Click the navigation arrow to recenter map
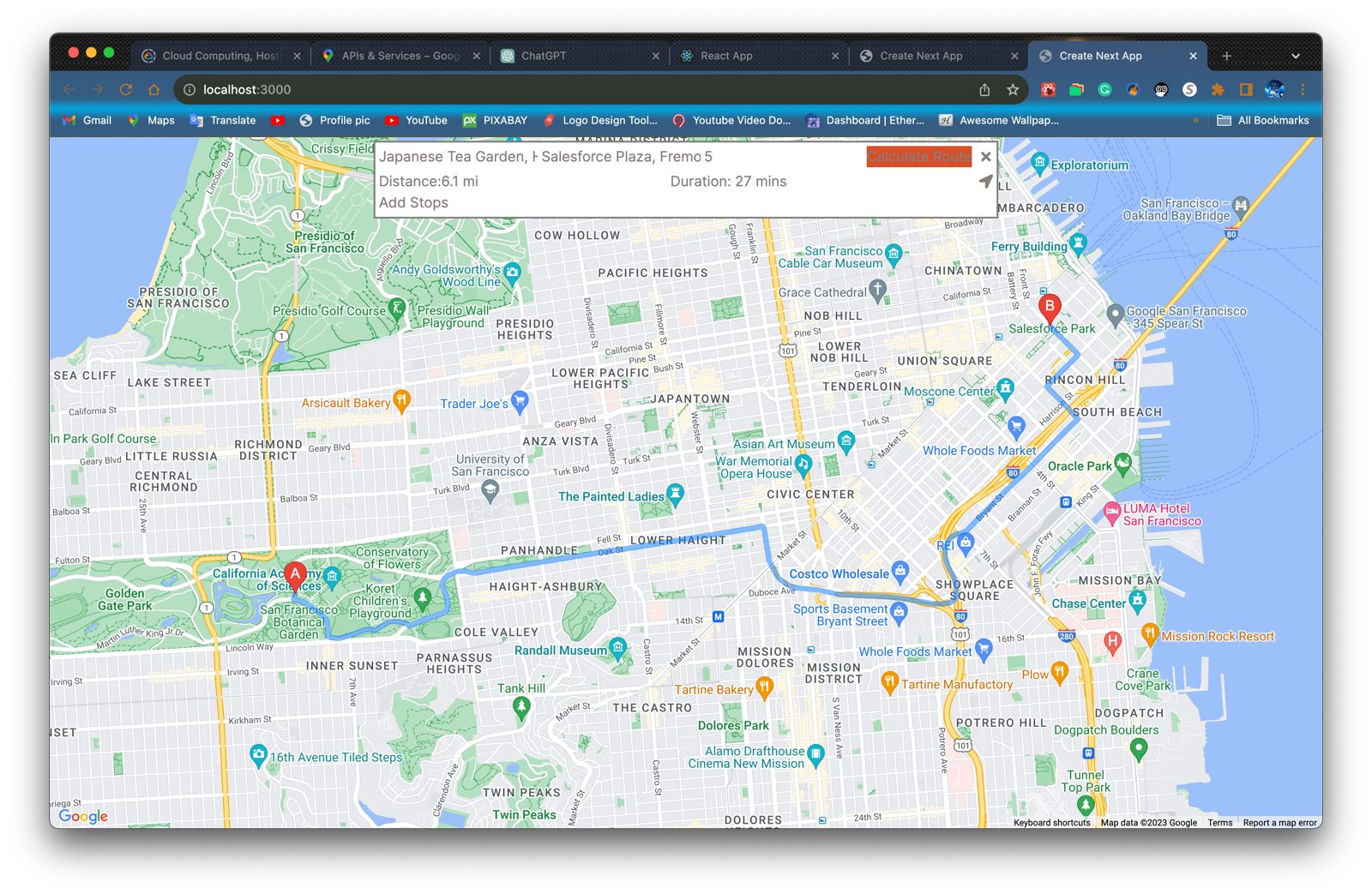The width and height of the screenshot is (1372, 894). coord(986,182)
